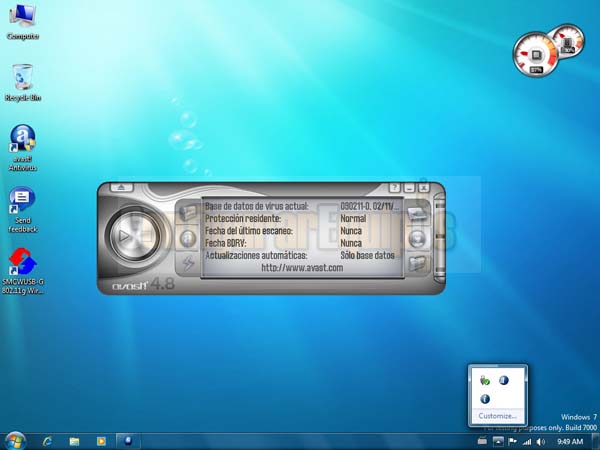Open the avast menu via eject-style button
Screen dimensions: 600x450
[122, 187]
